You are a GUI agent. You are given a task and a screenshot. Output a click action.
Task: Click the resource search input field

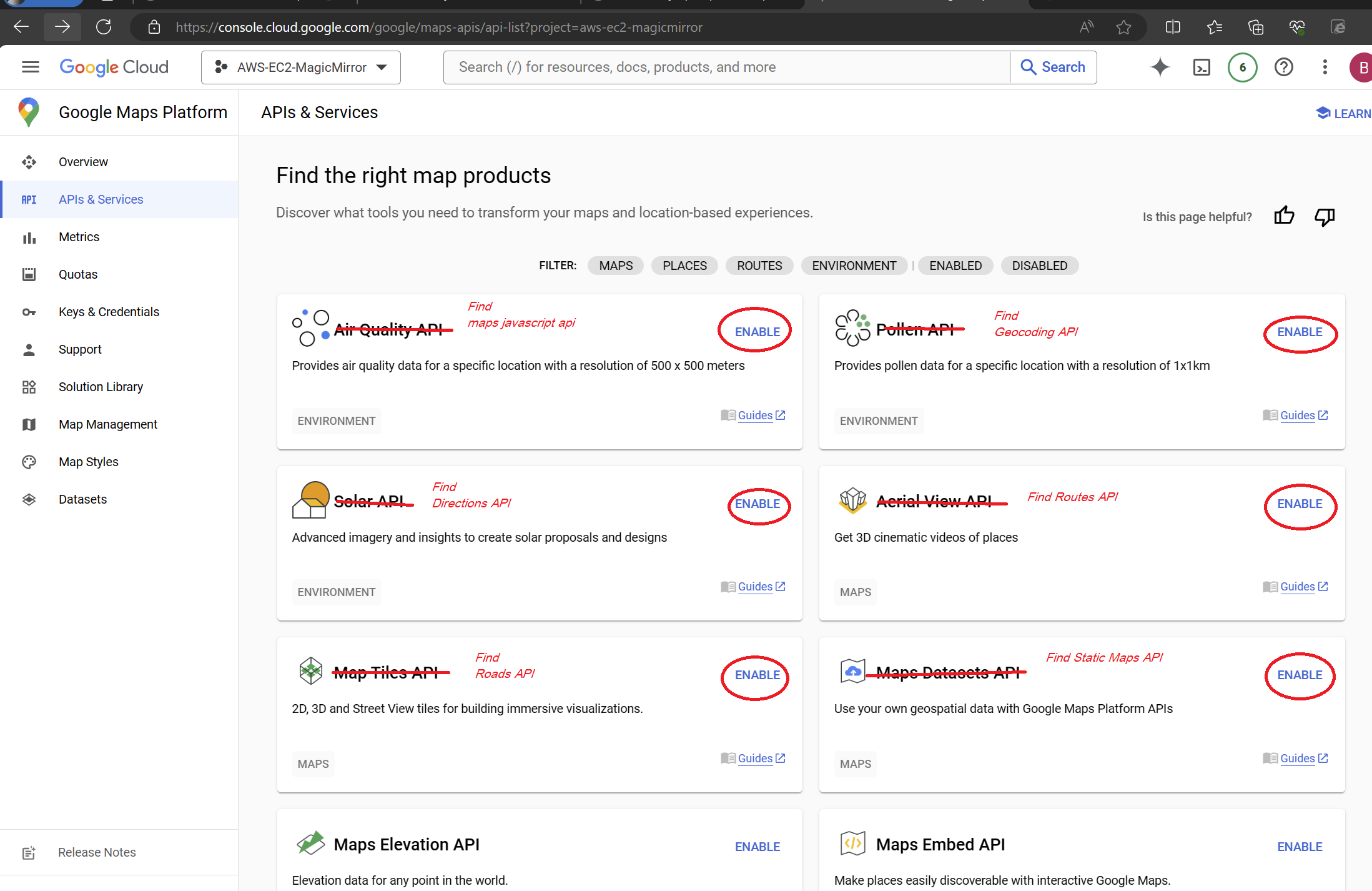[x=726, y=67]
